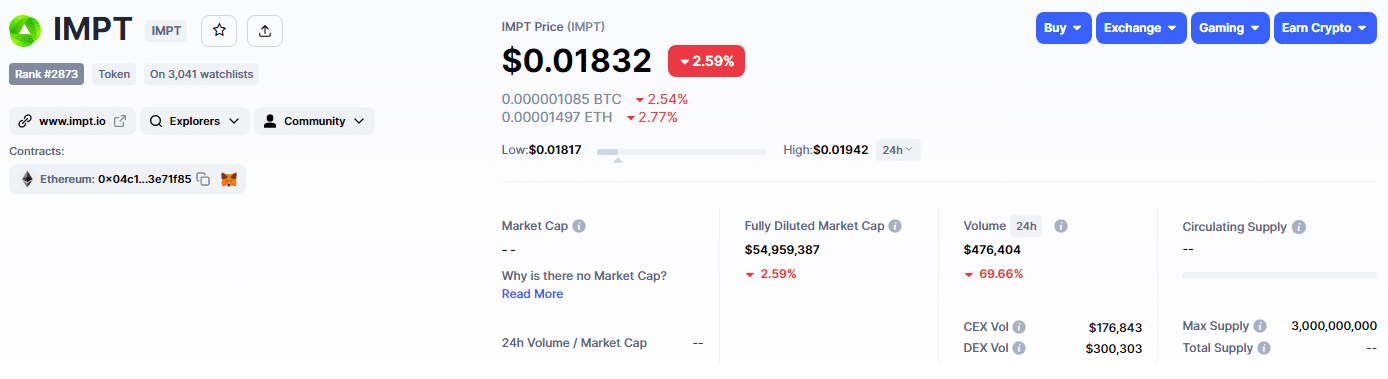Add token to MetaMask via fox icon
1388x379 pixels.
pyautogui.click(x=229, y=179)
